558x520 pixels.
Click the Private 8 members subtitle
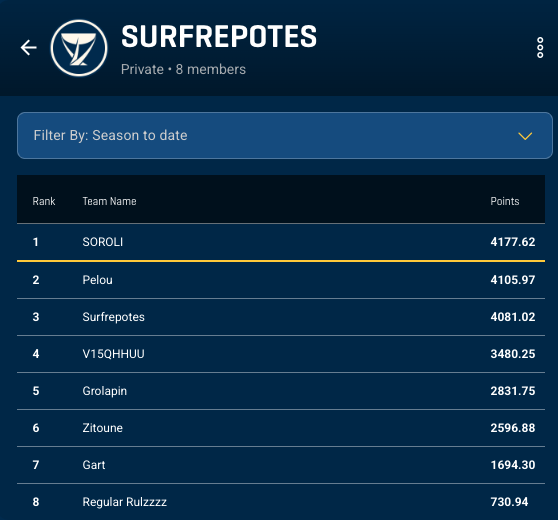[x=183, y=69]
